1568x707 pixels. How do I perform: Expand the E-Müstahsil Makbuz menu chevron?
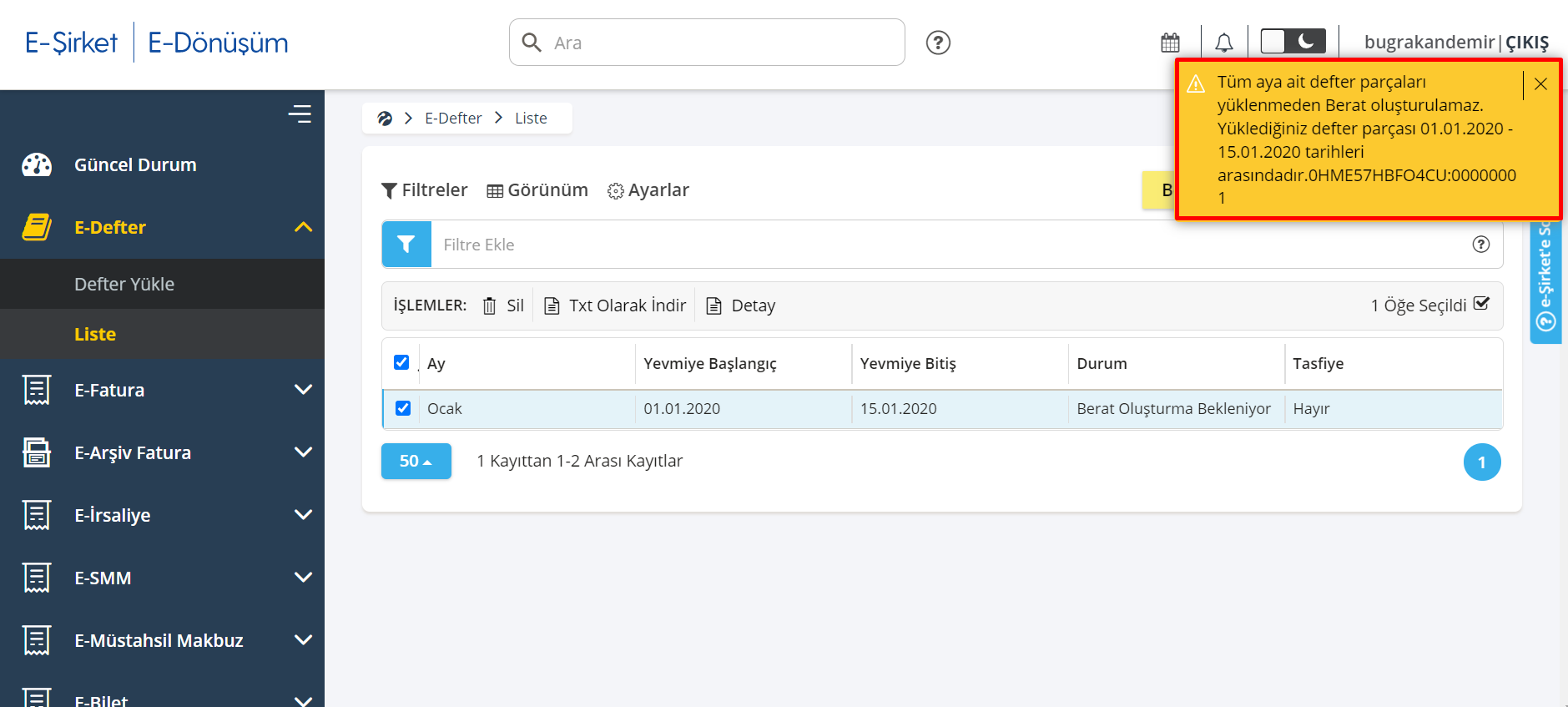click(304, 640)
